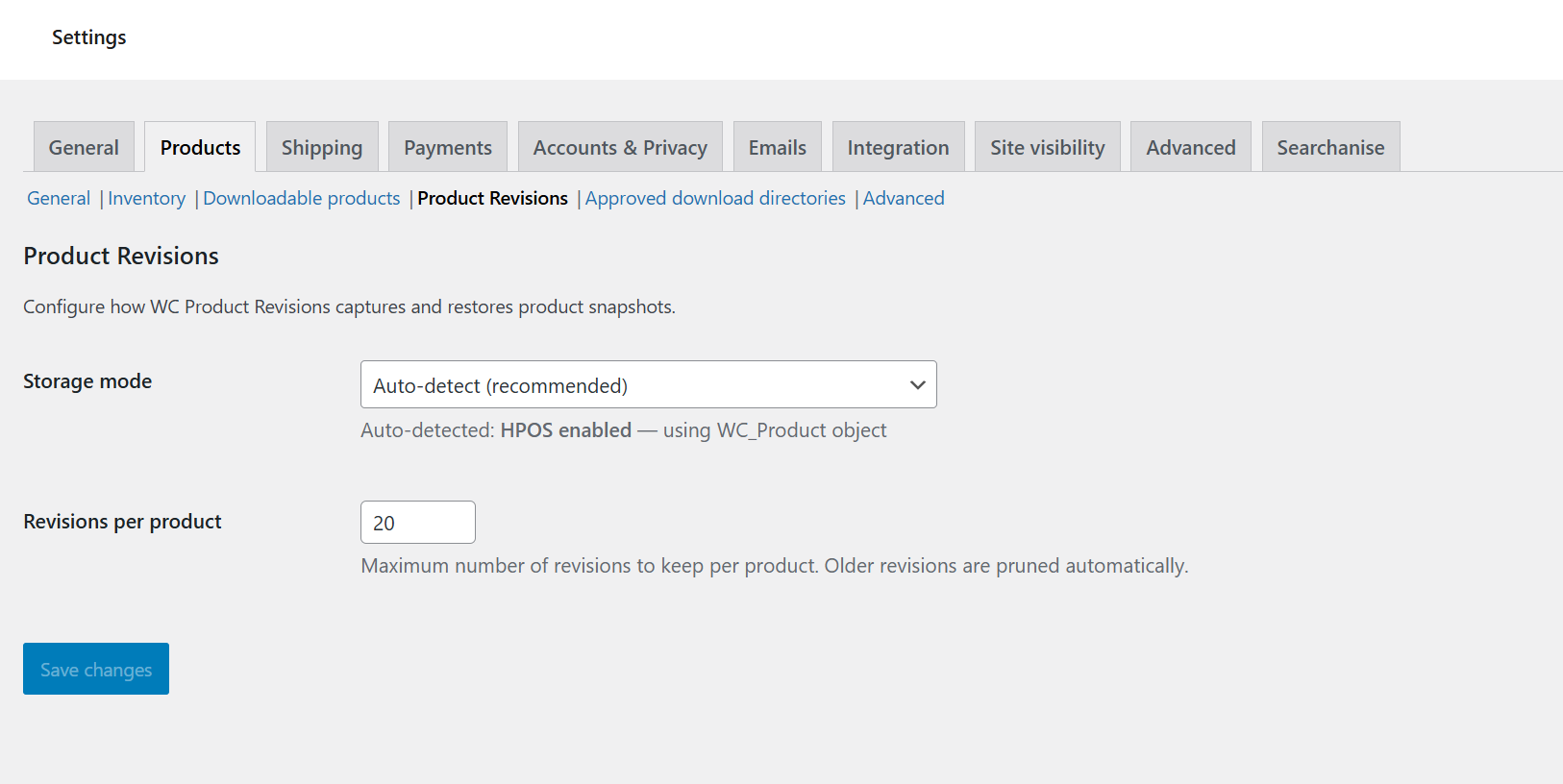Screen dimensions: 1563x784
Task: Go to Downloadable products section
Action: pyautogui.click(x=301, y=198)
